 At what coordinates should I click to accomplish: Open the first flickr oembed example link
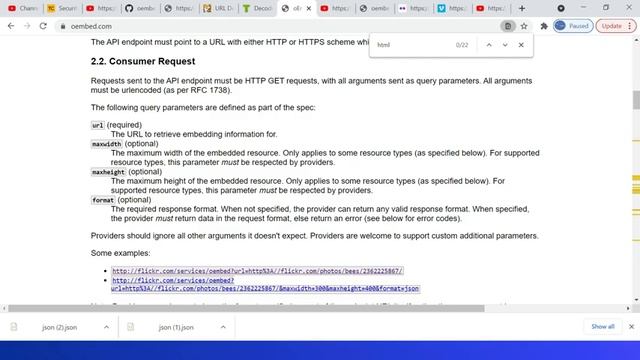tap(257, 271)
